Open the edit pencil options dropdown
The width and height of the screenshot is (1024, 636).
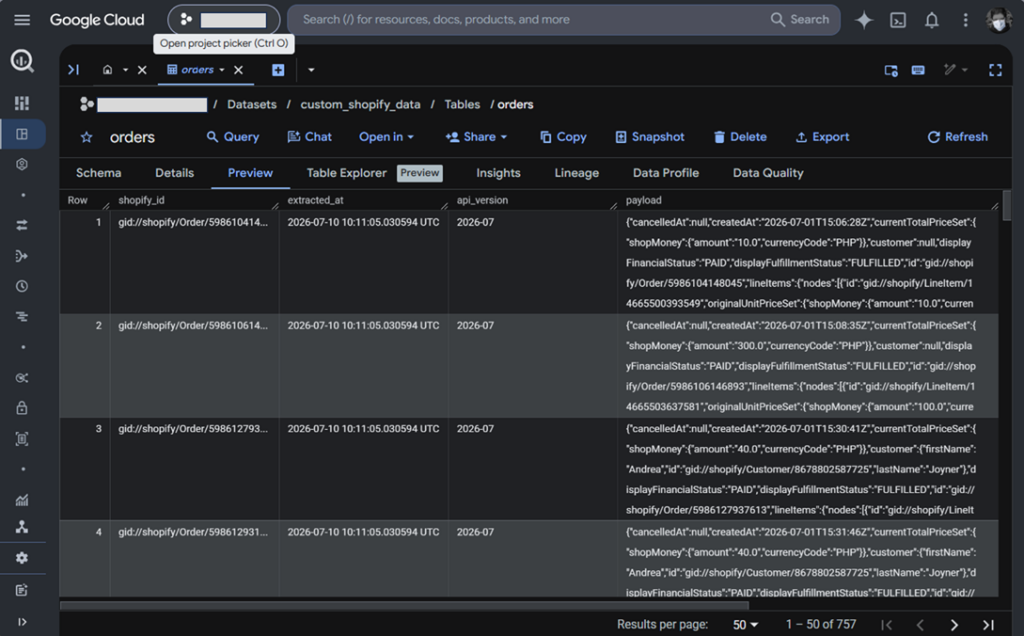point(956,70)
